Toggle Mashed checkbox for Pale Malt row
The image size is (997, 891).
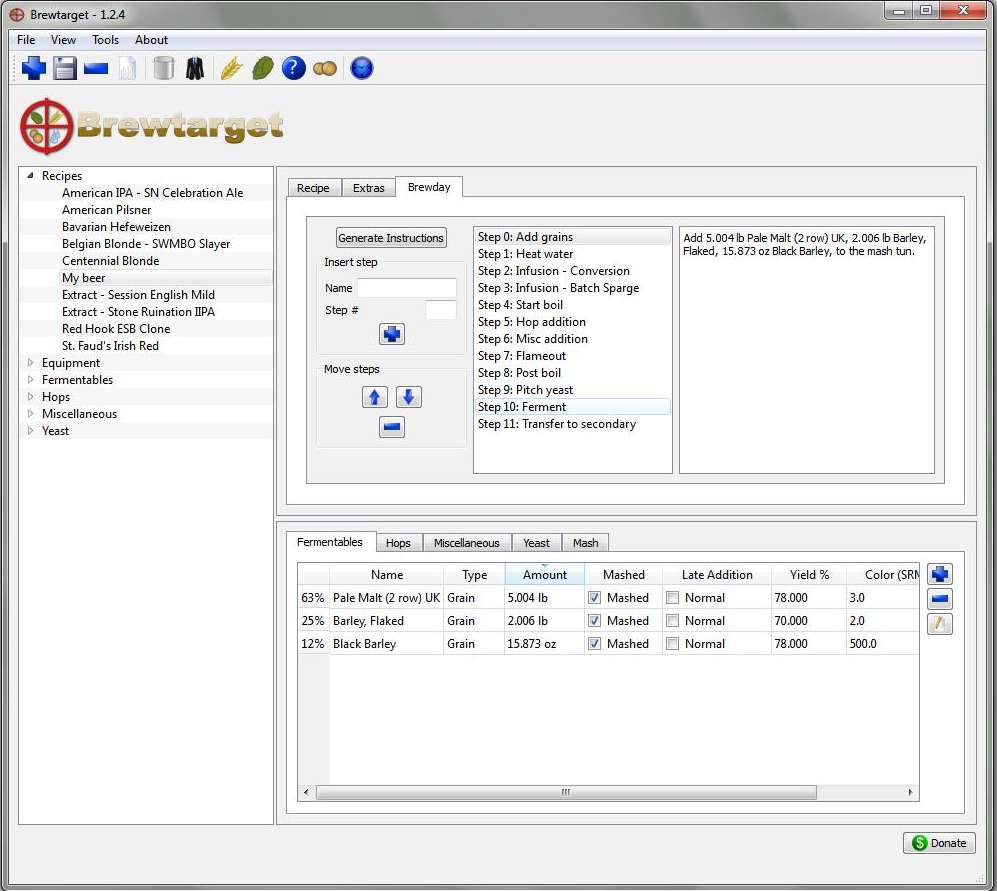tap(595, 598)
